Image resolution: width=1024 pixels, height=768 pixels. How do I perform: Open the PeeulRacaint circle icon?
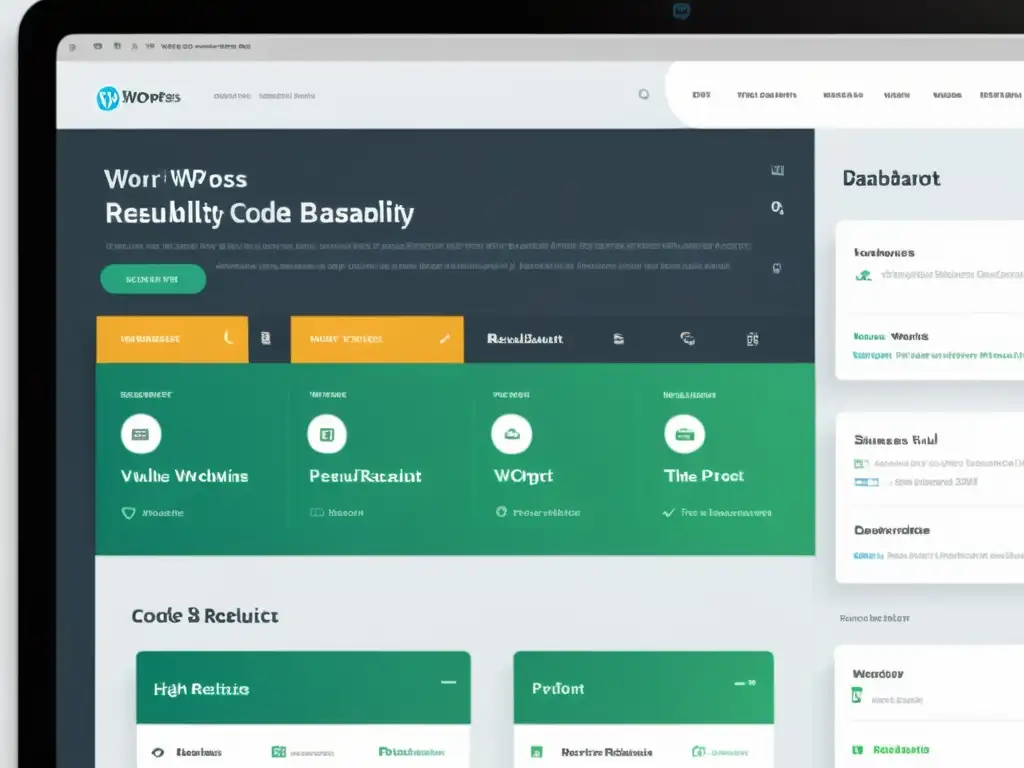click(x=327, y=434)
